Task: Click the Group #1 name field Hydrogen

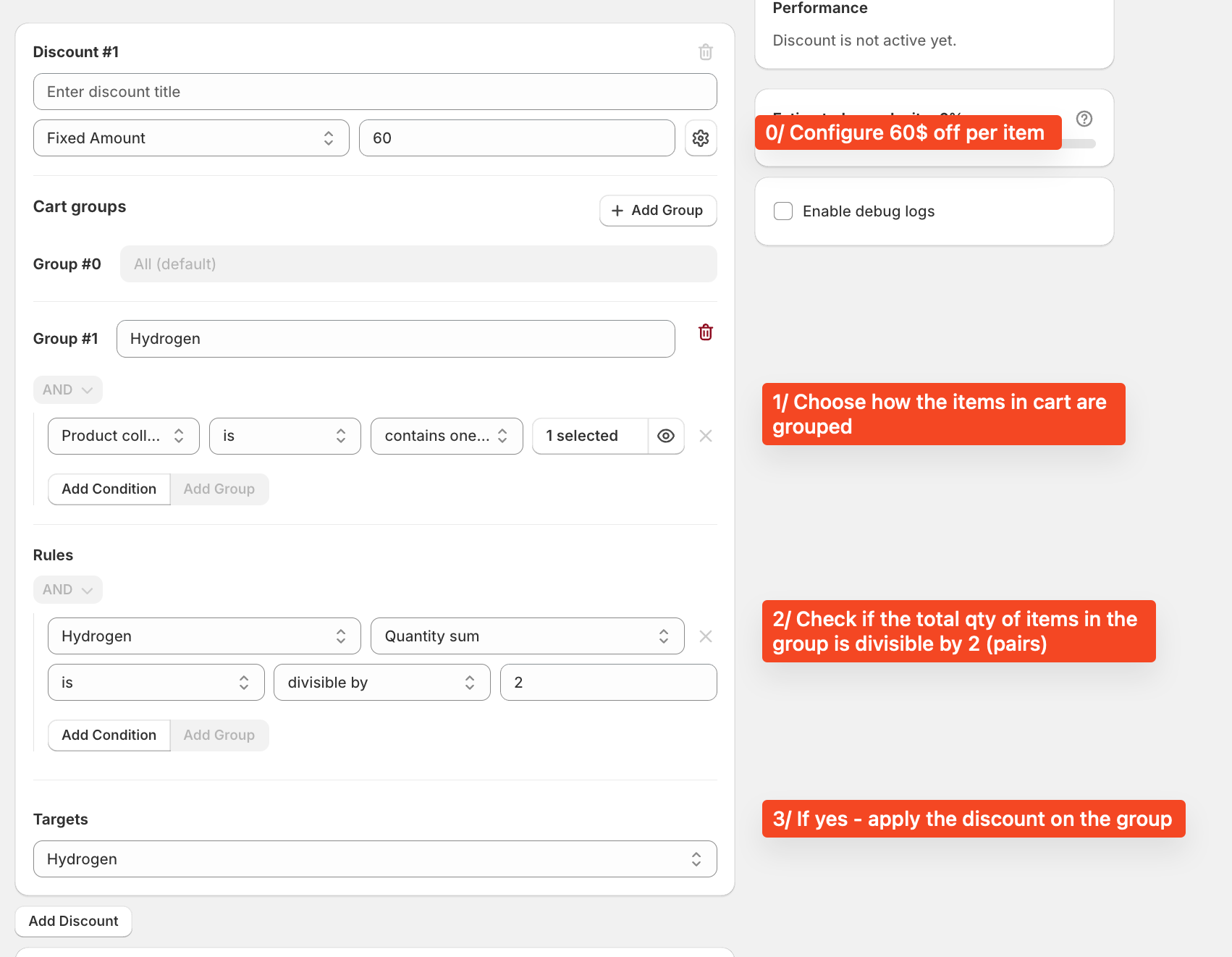Action: click(x=395, y=339)
